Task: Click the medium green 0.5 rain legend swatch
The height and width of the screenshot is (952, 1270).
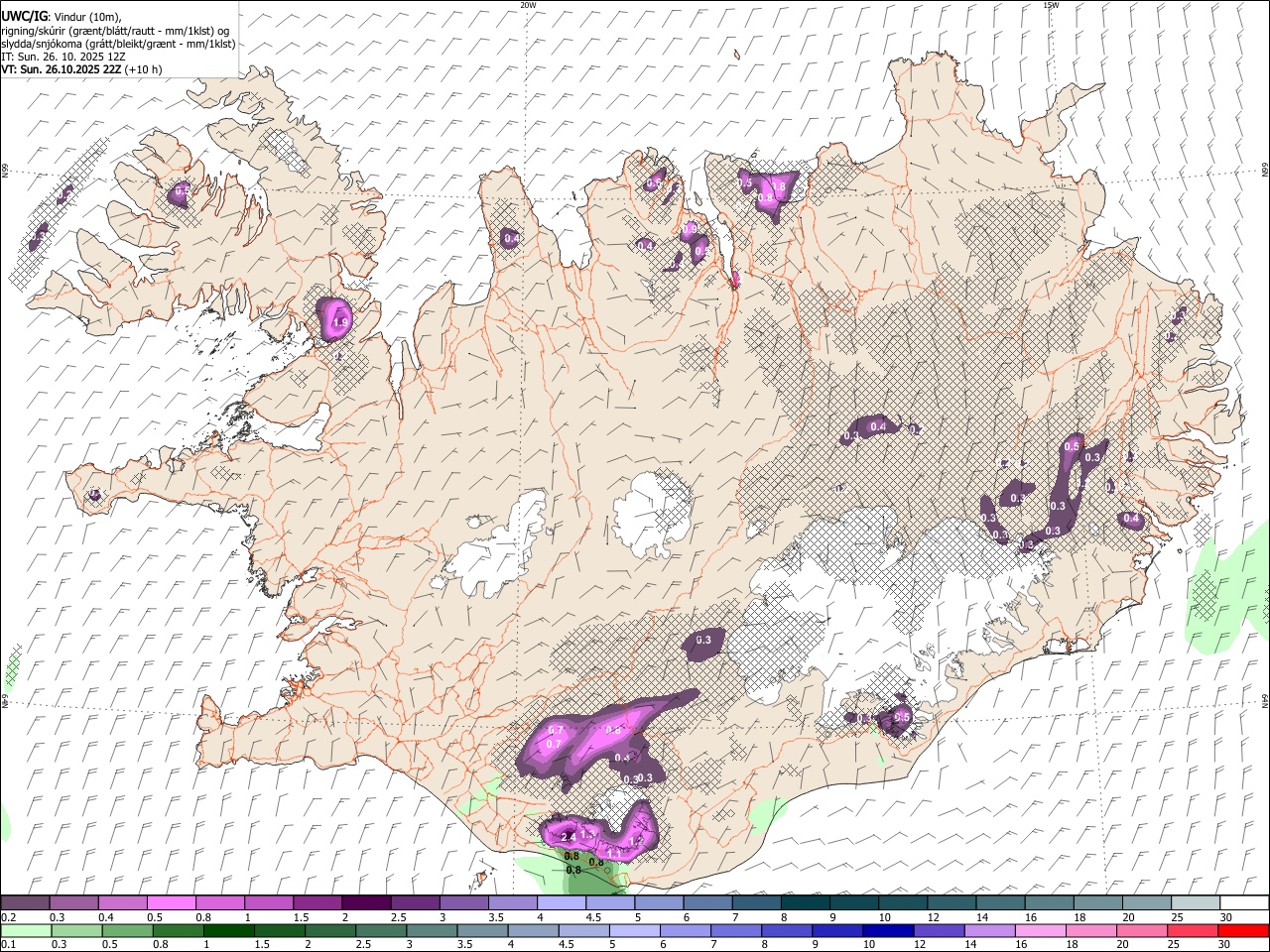Action: coord(127,930)
